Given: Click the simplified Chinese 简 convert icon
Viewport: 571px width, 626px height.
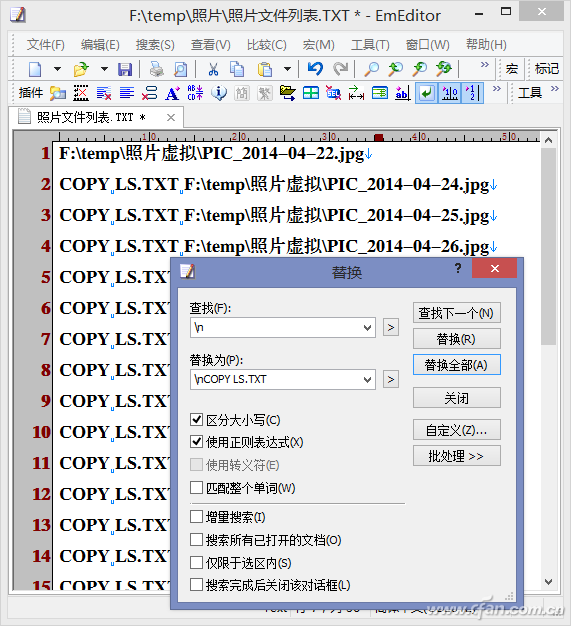Looking at the screenshot, I should (x=242, y=93).
